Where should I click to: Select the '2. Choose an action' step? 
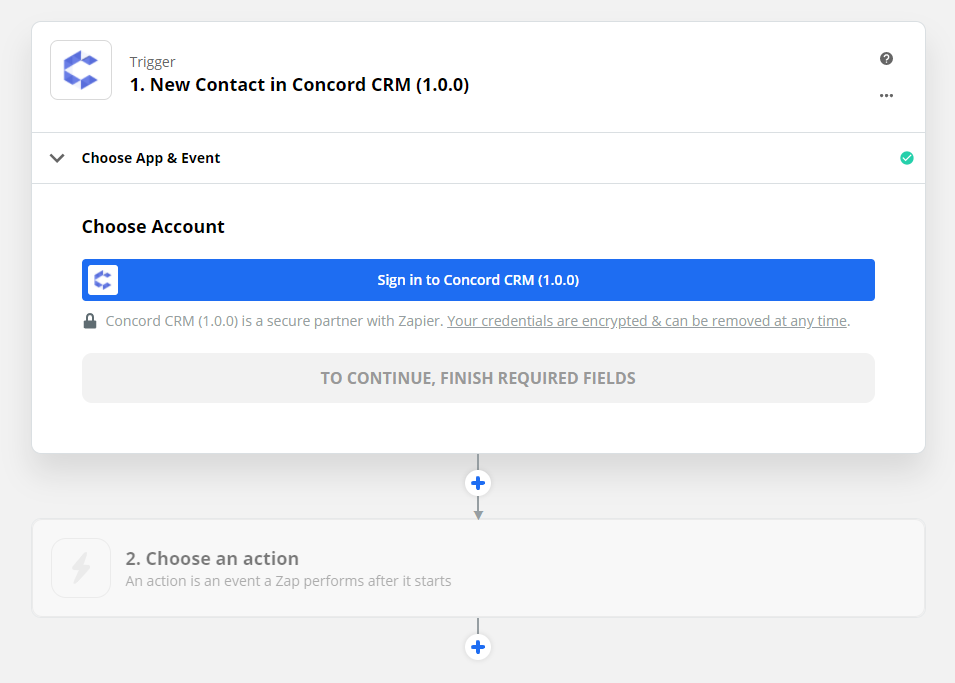478,568
